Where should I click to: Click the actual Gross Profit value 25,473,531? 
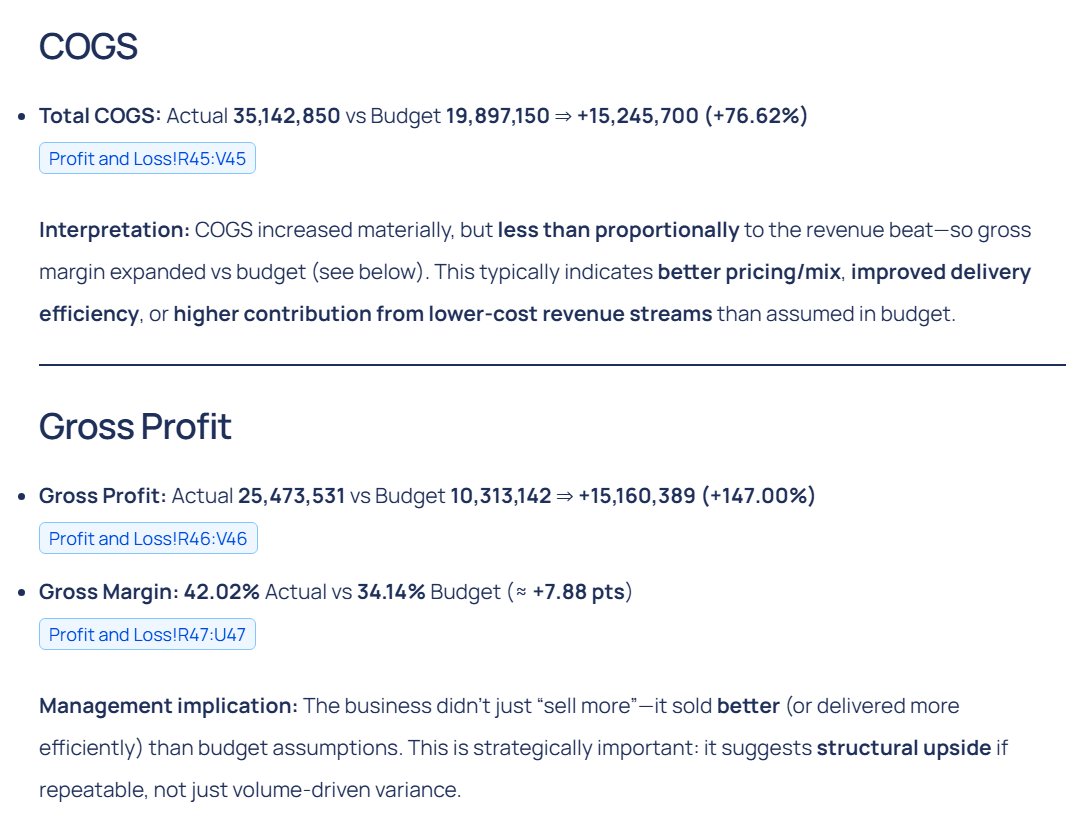[291, 496]
